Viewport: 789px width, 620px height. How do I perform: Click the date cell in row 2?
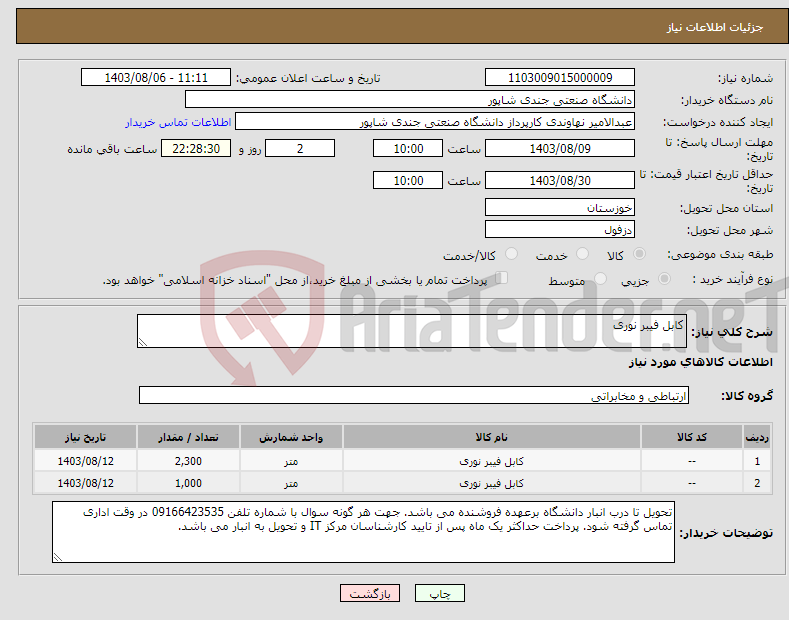(x=86, y=483)
